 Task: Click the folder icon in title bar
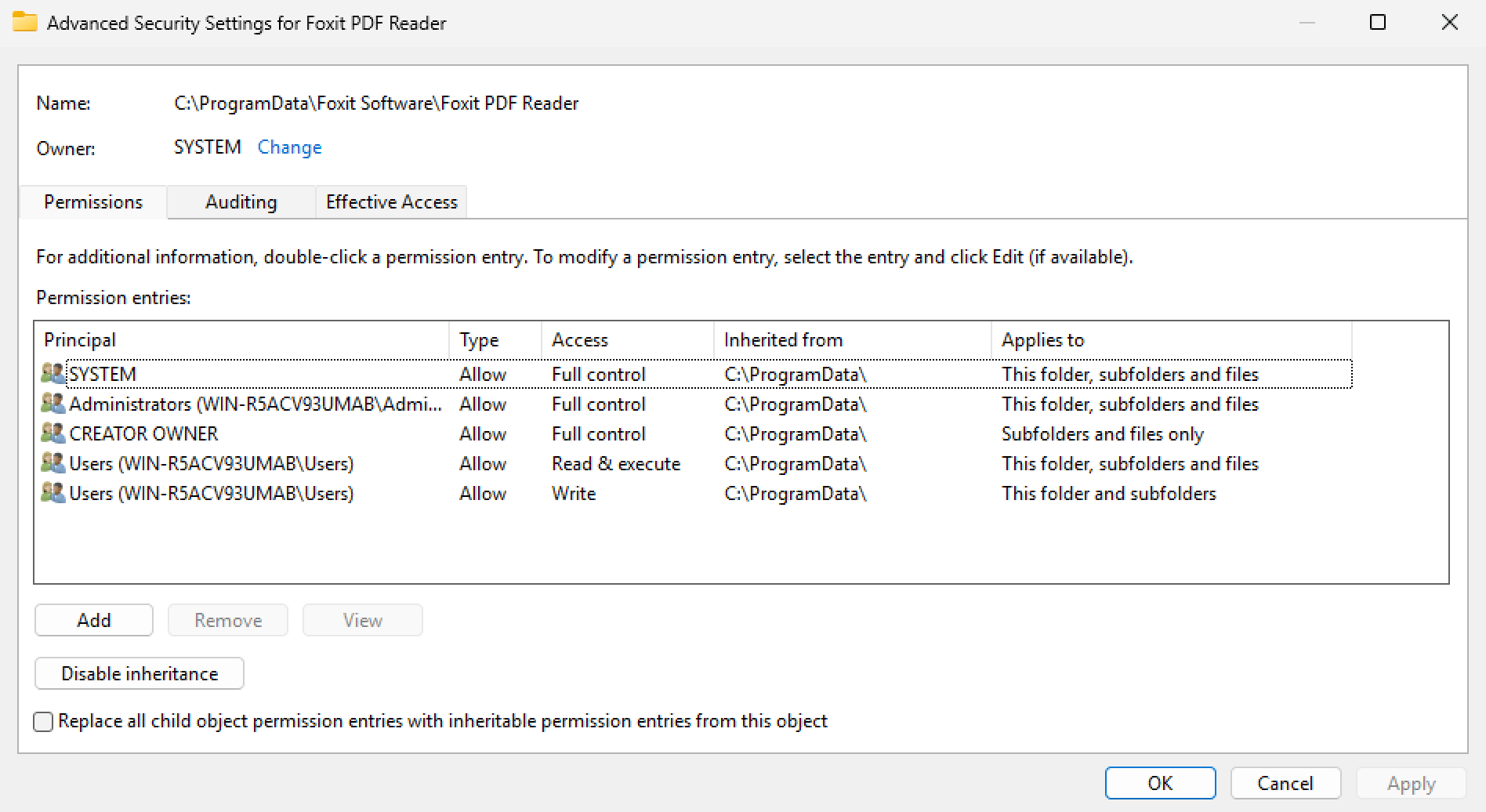click(24, 22)
